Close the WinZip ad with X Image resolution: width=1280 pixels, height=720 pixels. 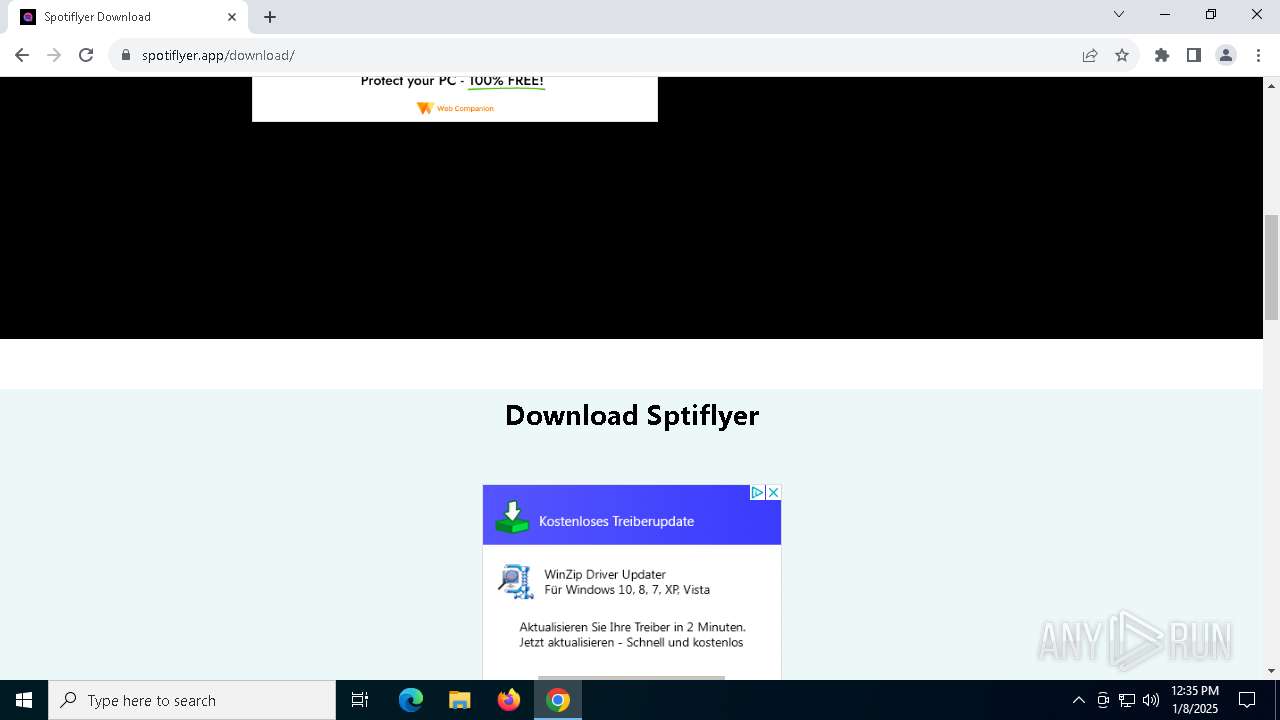click(773, 492)
